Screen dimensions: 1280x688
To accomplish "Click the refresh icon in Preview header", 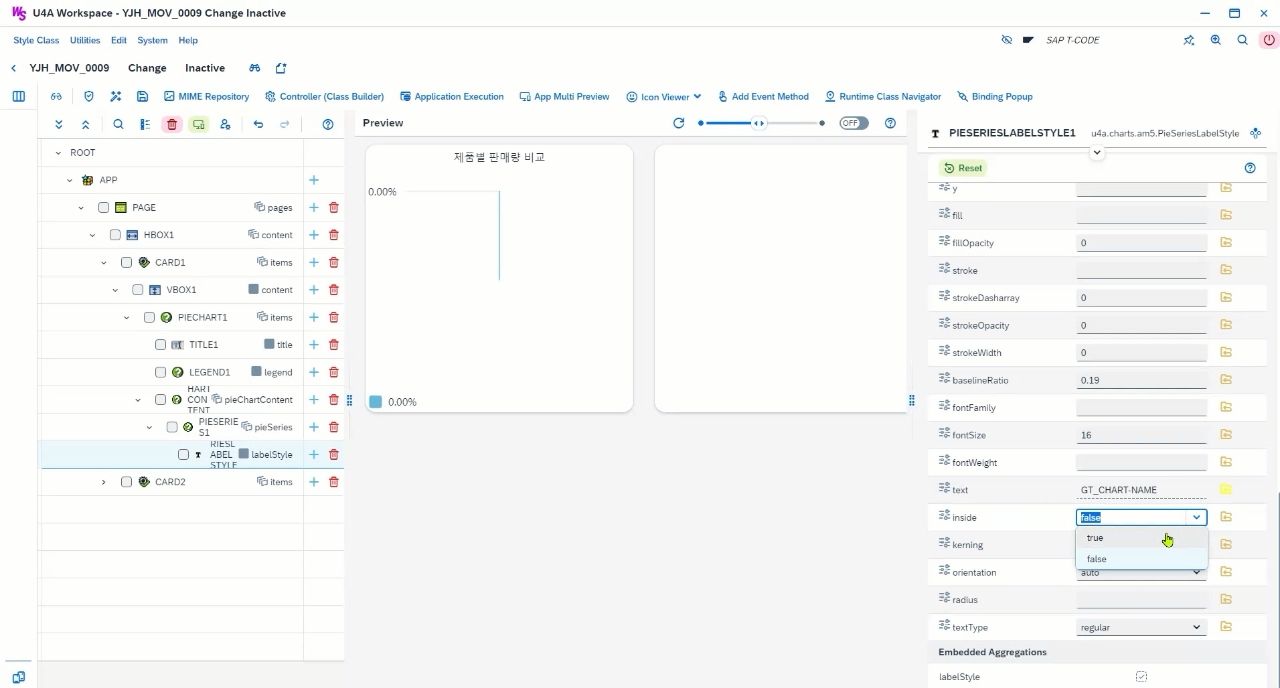I will pyautogui.click(x=679, y=123).
